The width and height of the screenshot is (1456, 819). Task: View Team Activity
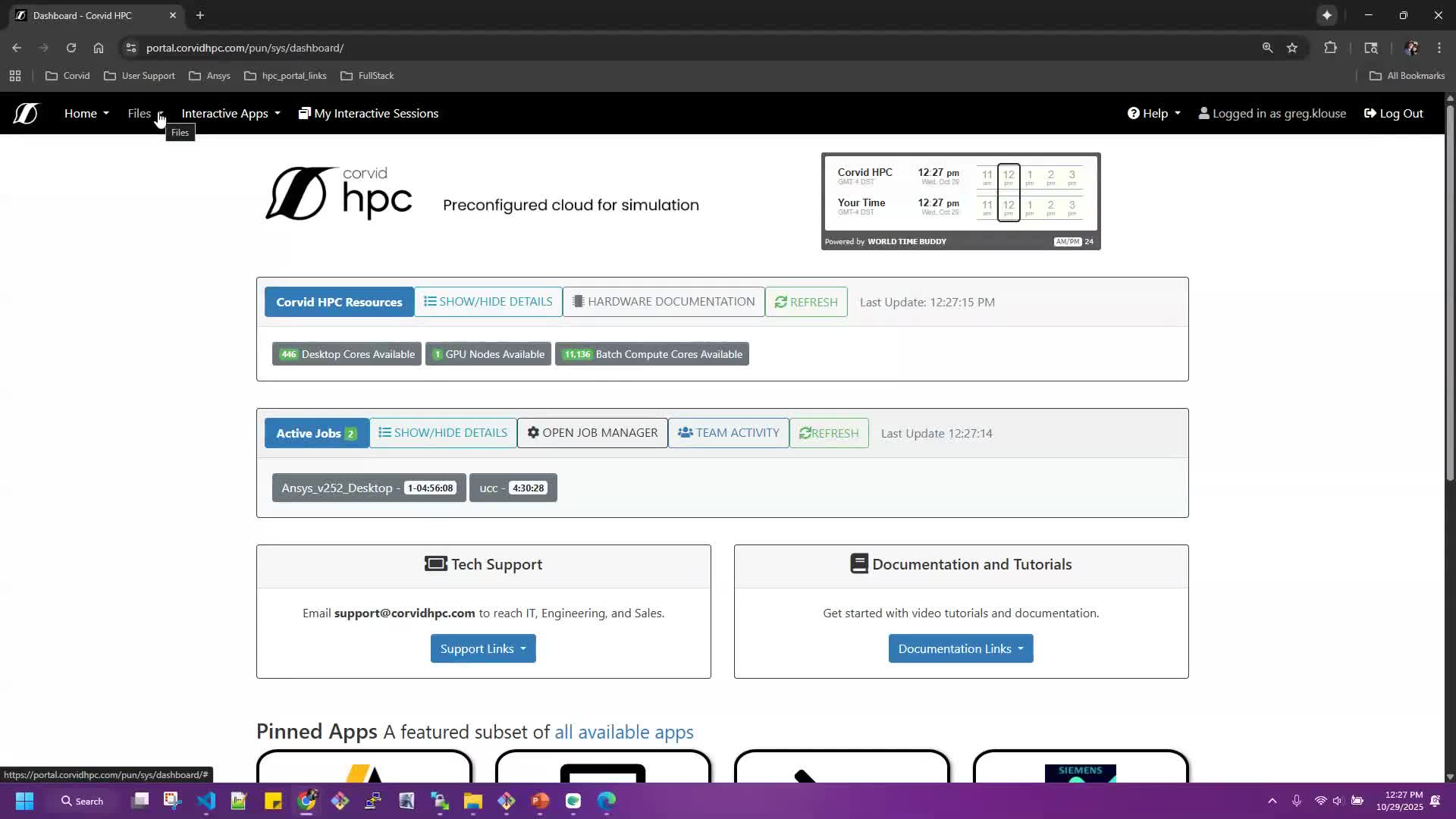[x=728, y=433]
